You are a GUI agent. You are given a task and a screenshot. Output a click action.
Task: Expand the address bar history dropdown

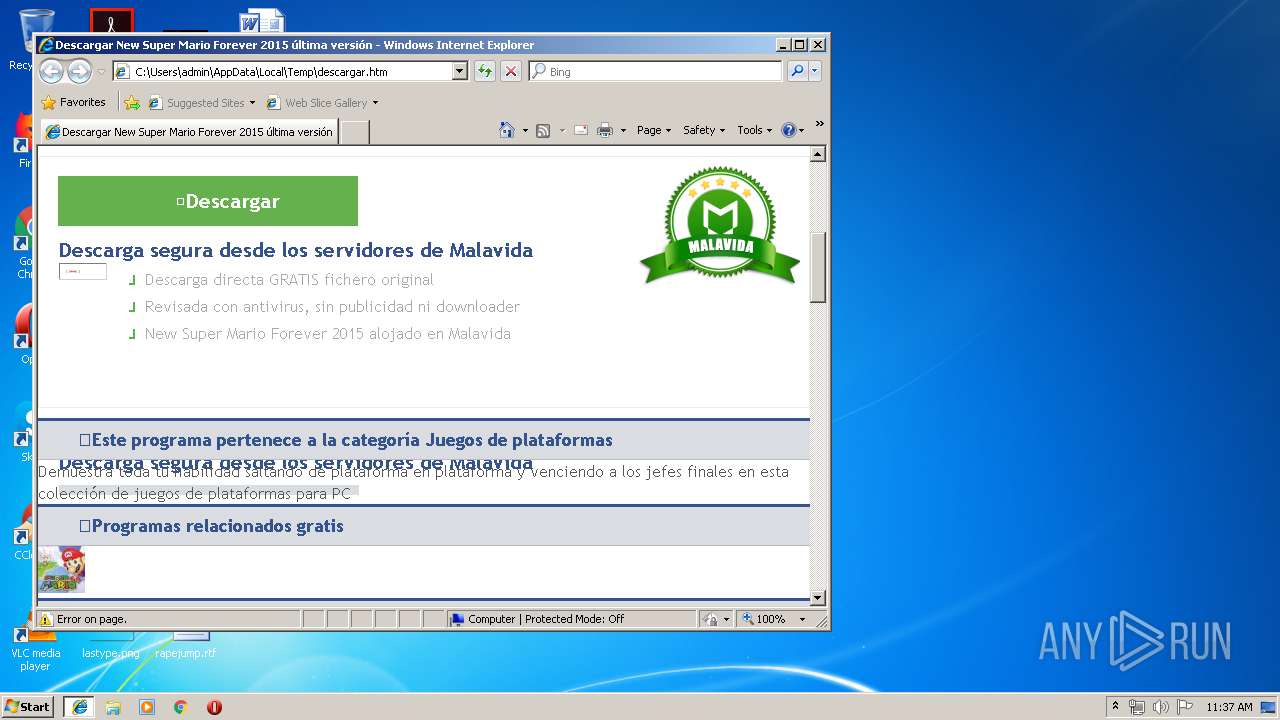click(x=460, y=72)
